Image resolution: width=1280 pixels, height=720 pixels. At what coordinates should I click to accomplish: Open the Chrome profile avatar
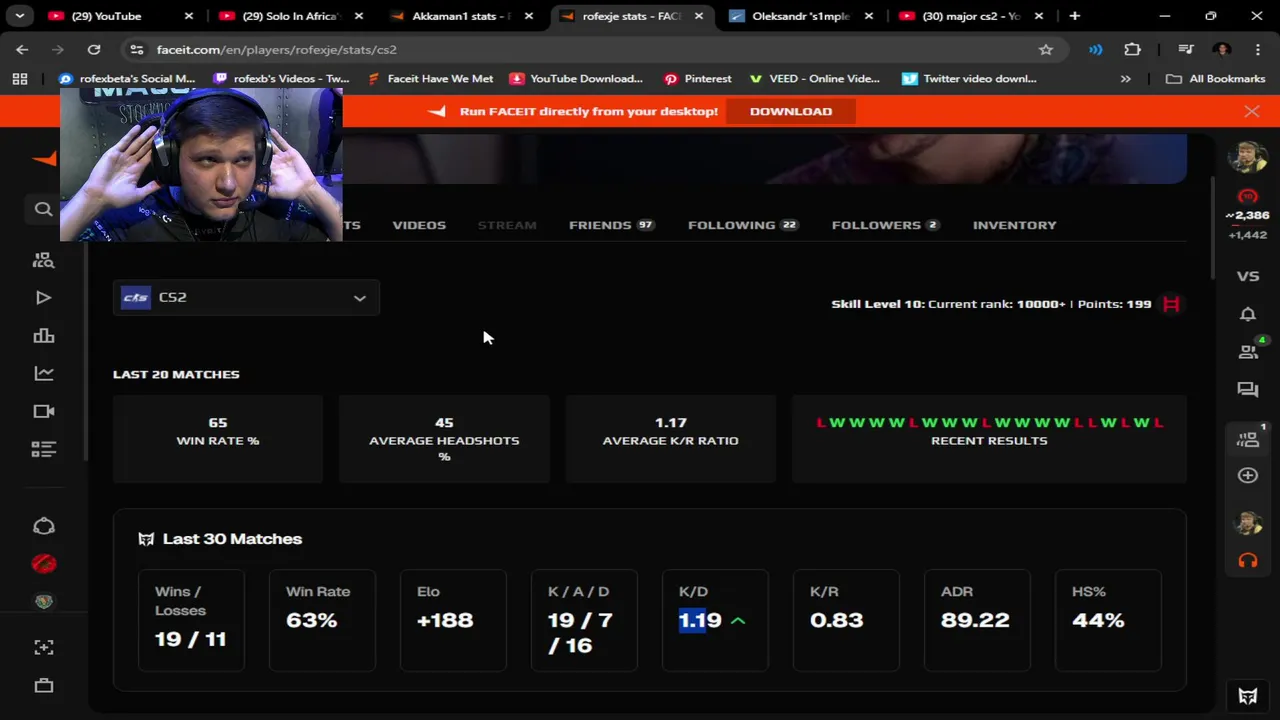[x=1221, y=49]
